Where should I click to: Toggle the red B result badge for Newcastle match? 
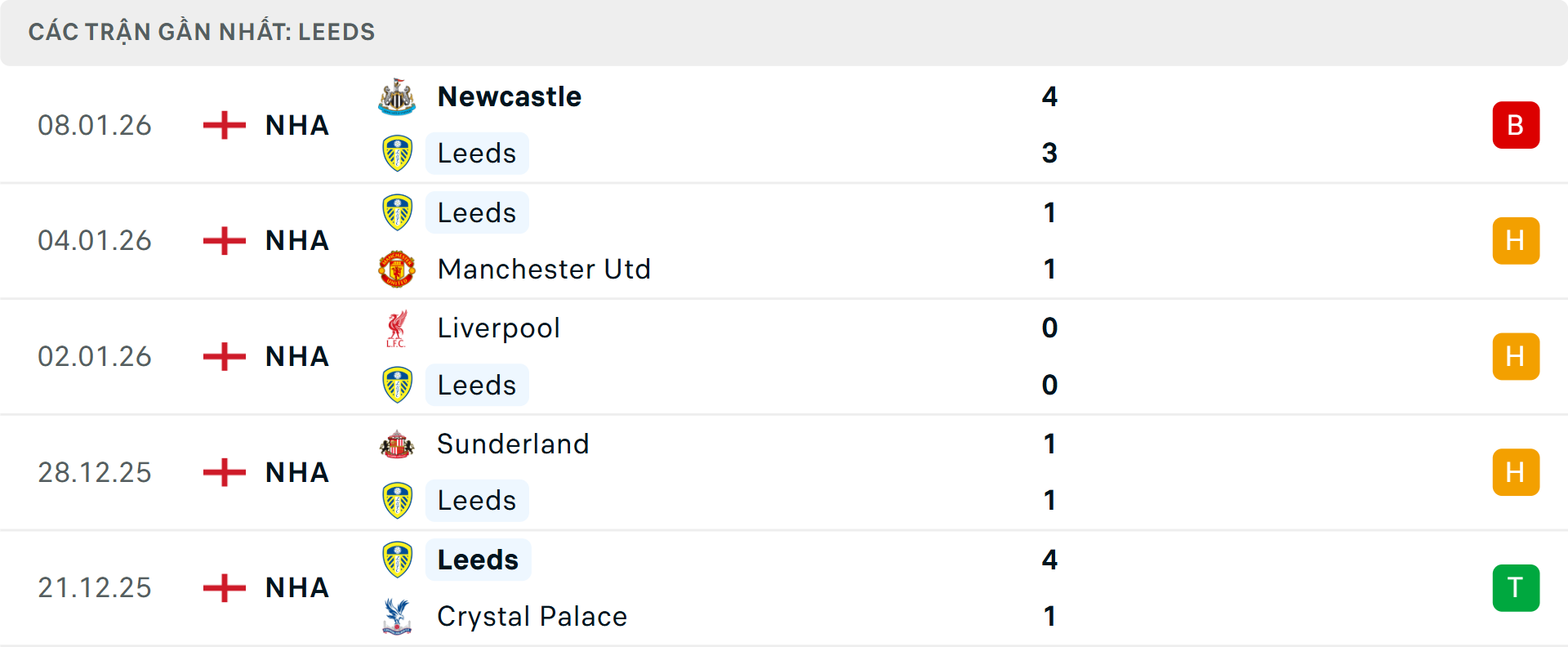(x=1517, y=125)
